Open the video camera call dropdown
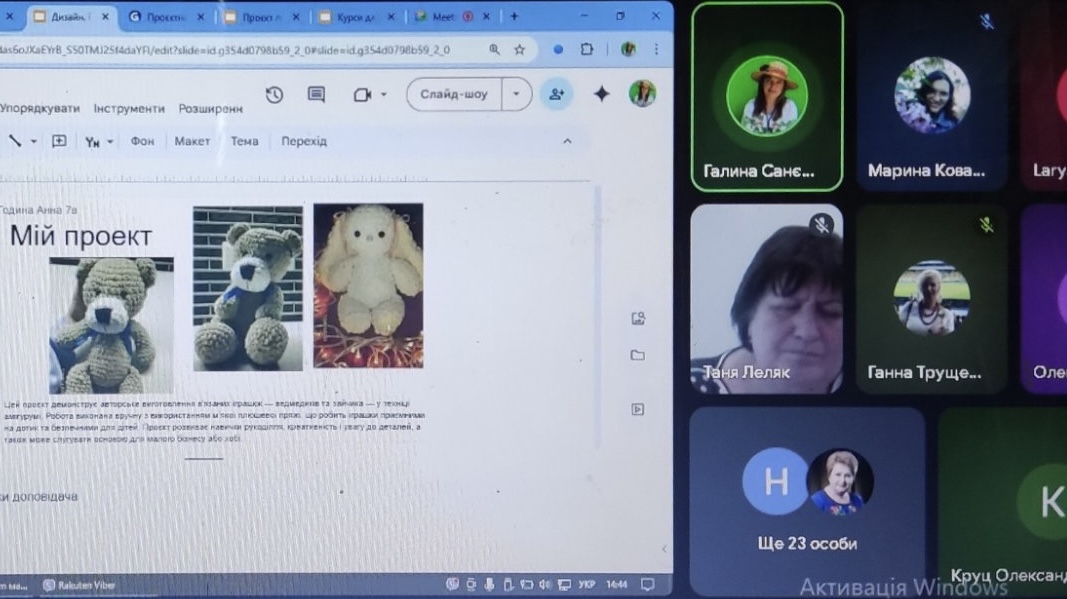This screenshot has width=1067, height=599. [x=370, y=94]
